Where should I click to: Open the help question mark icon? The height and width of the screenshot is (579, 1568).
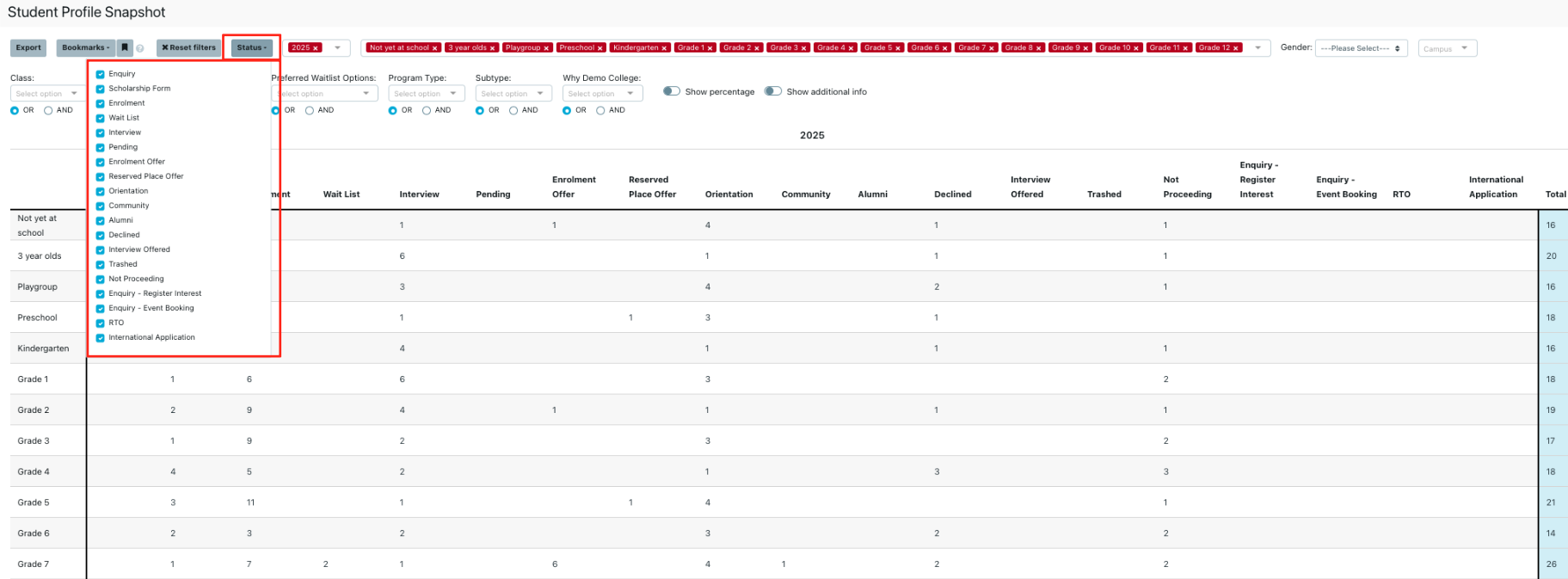coord(140,48)
